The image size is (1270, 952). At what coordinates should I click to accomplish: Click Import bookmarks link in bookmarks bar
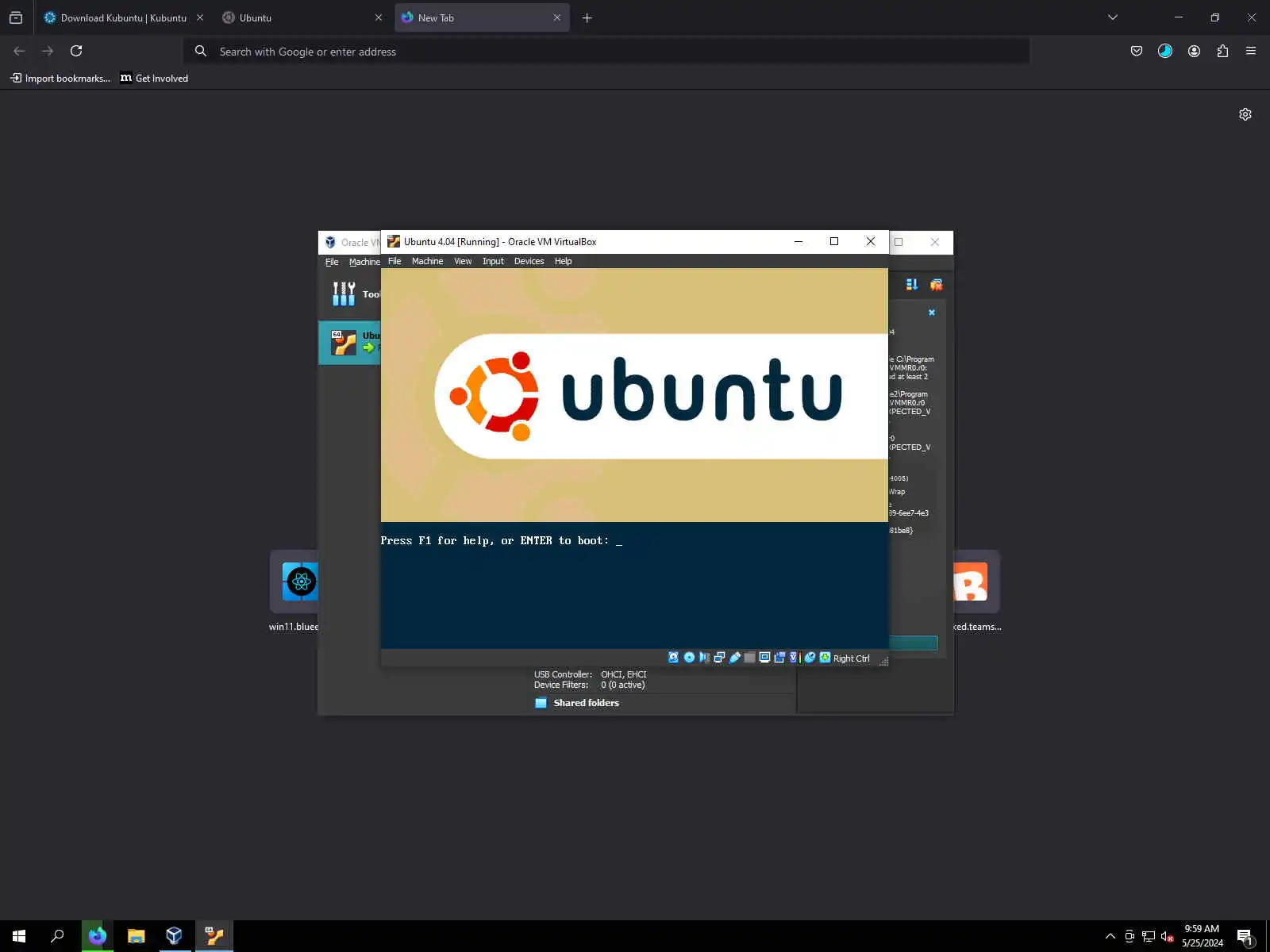60,78
